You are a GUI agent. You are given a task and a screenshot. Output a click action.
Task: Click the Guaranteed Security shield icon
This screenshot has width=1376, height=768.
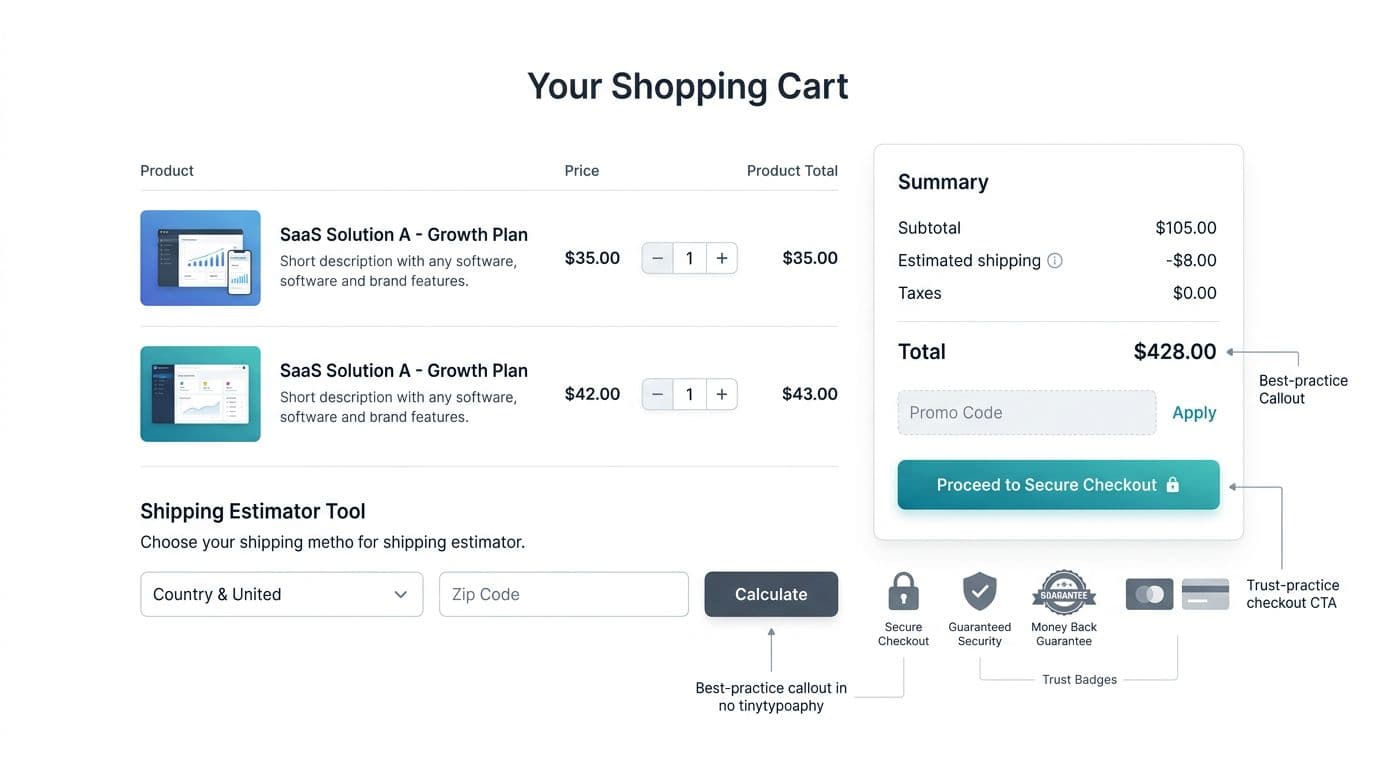tap(979, 592)
